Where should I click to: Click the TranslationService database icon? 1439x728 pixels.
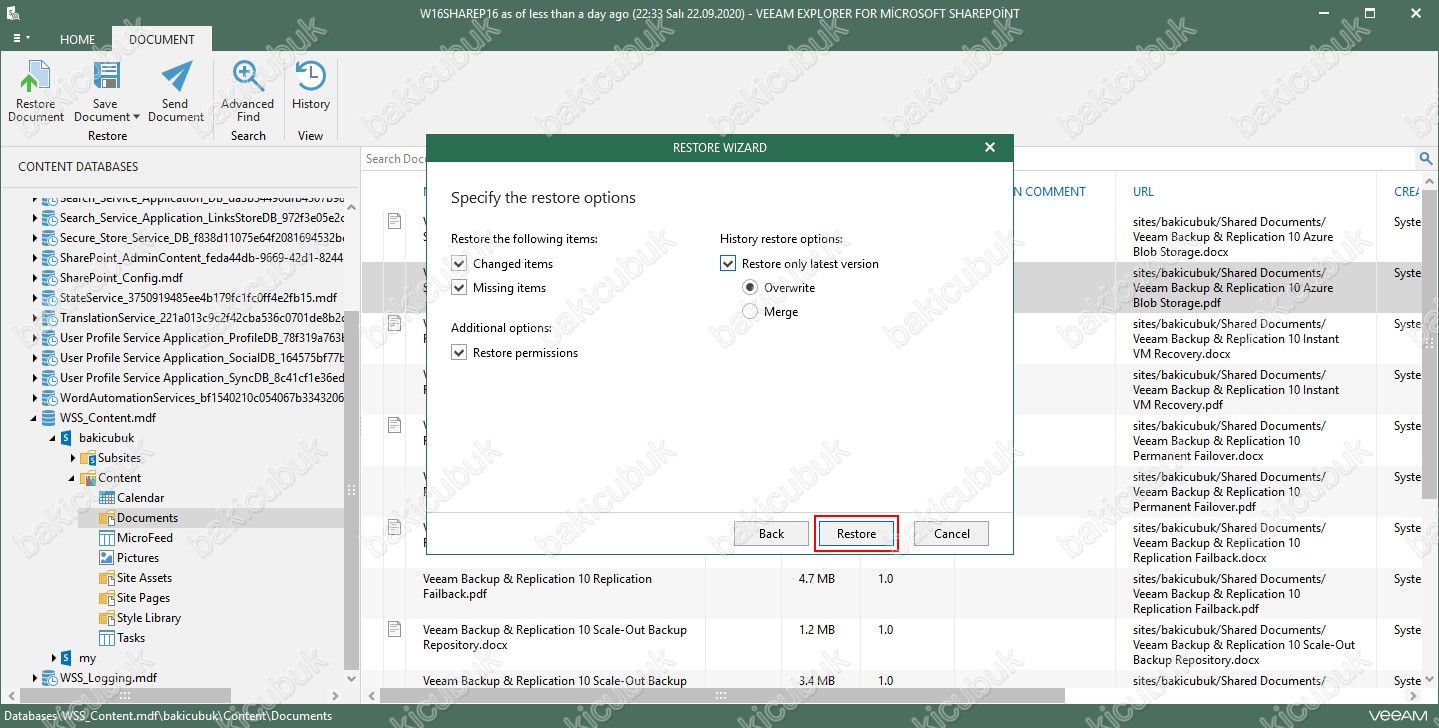[x=50, y=318]
